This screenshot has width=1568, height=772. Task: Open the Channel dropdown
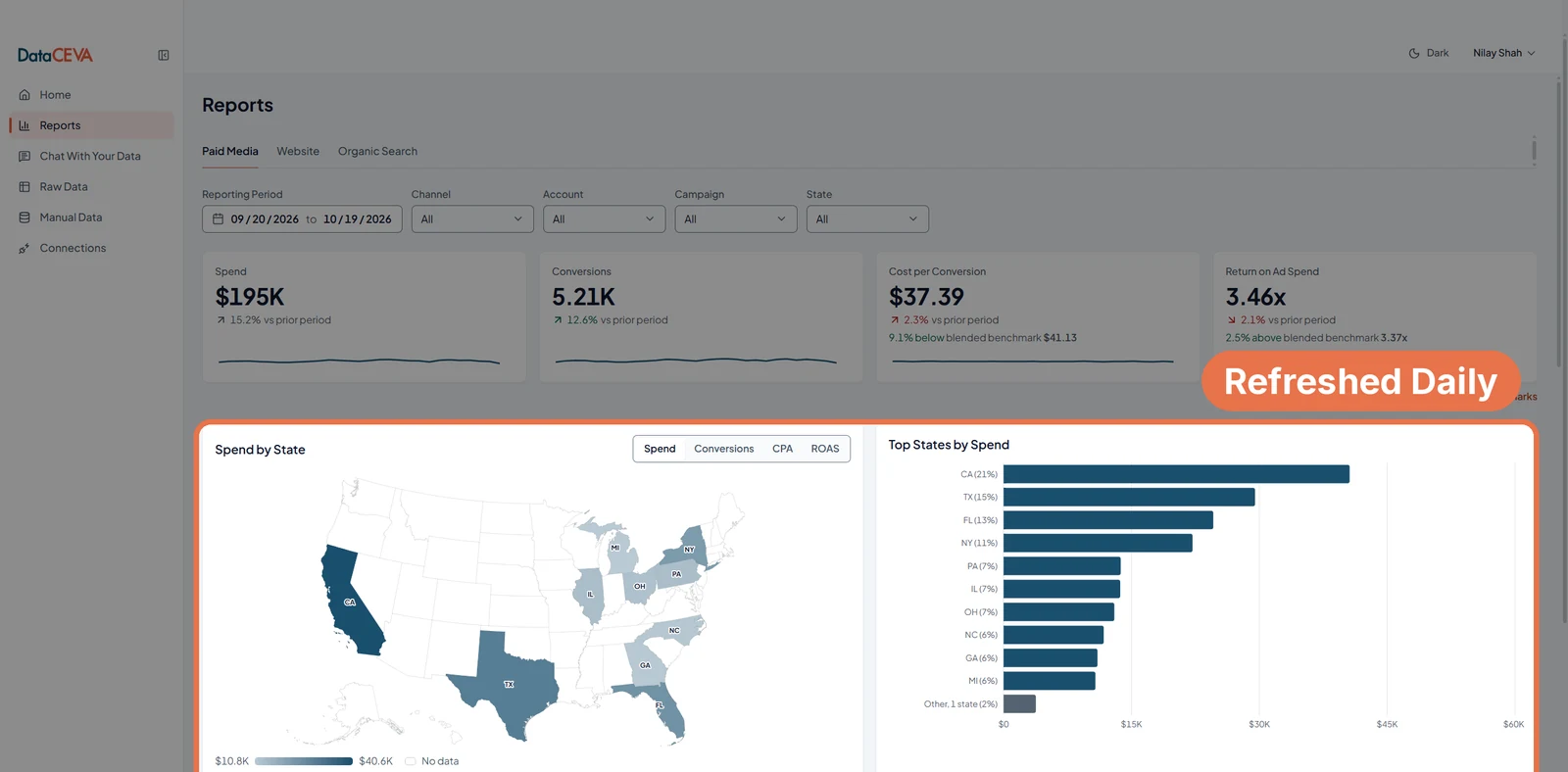pyautogui.click(x=472, y=219)
